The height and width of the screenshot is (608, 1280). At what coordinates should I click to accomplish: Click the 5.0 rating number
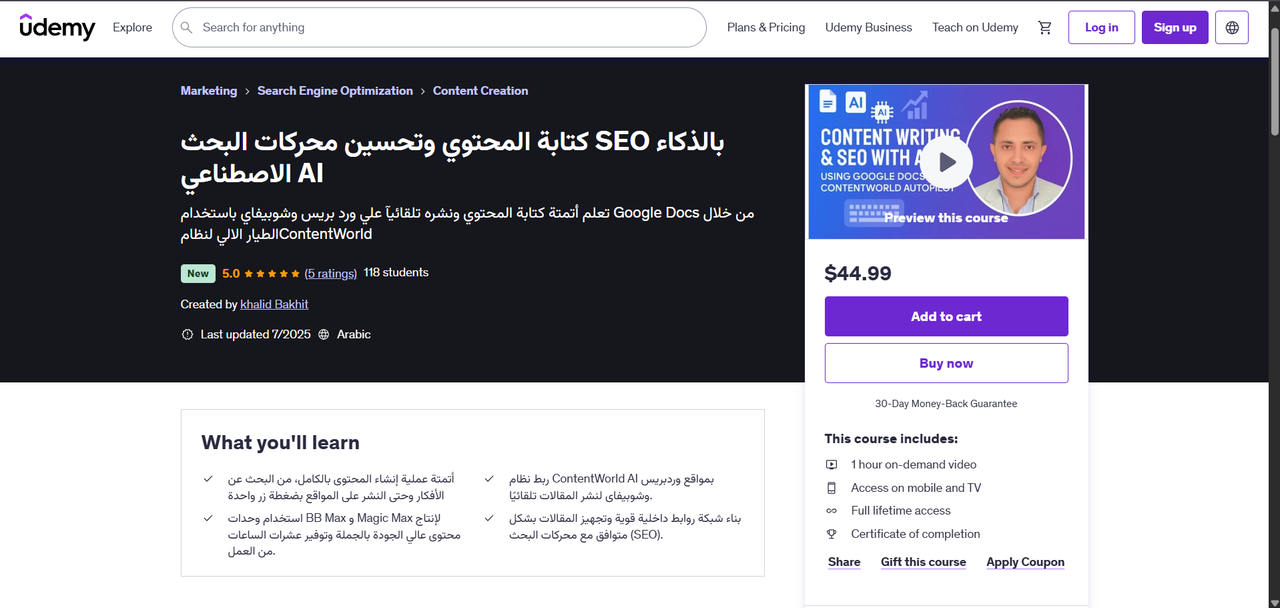pyautogui.click(x=231, y=273)
